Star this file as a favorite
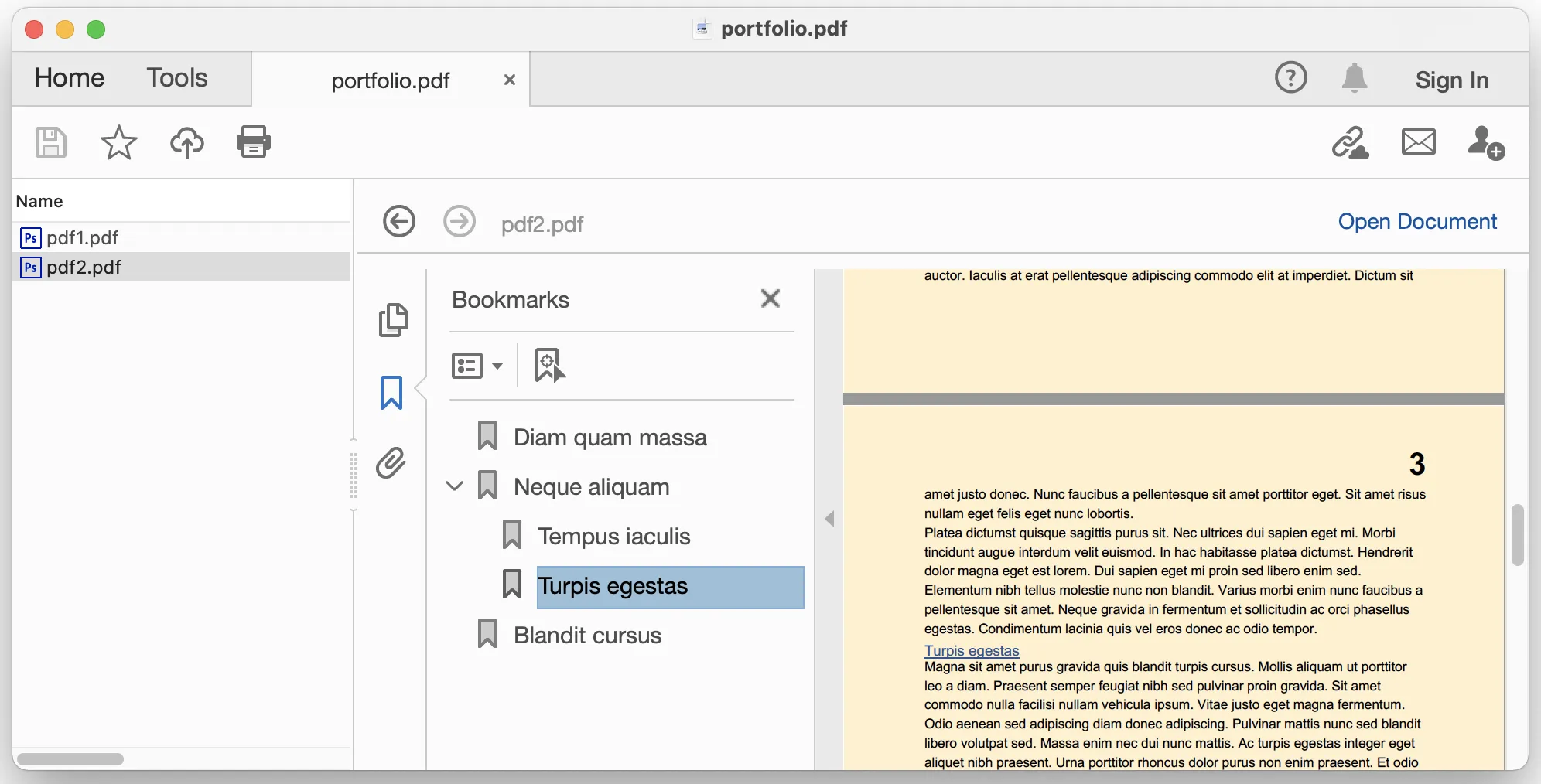 pyautogui.click(x=118, y=142)
